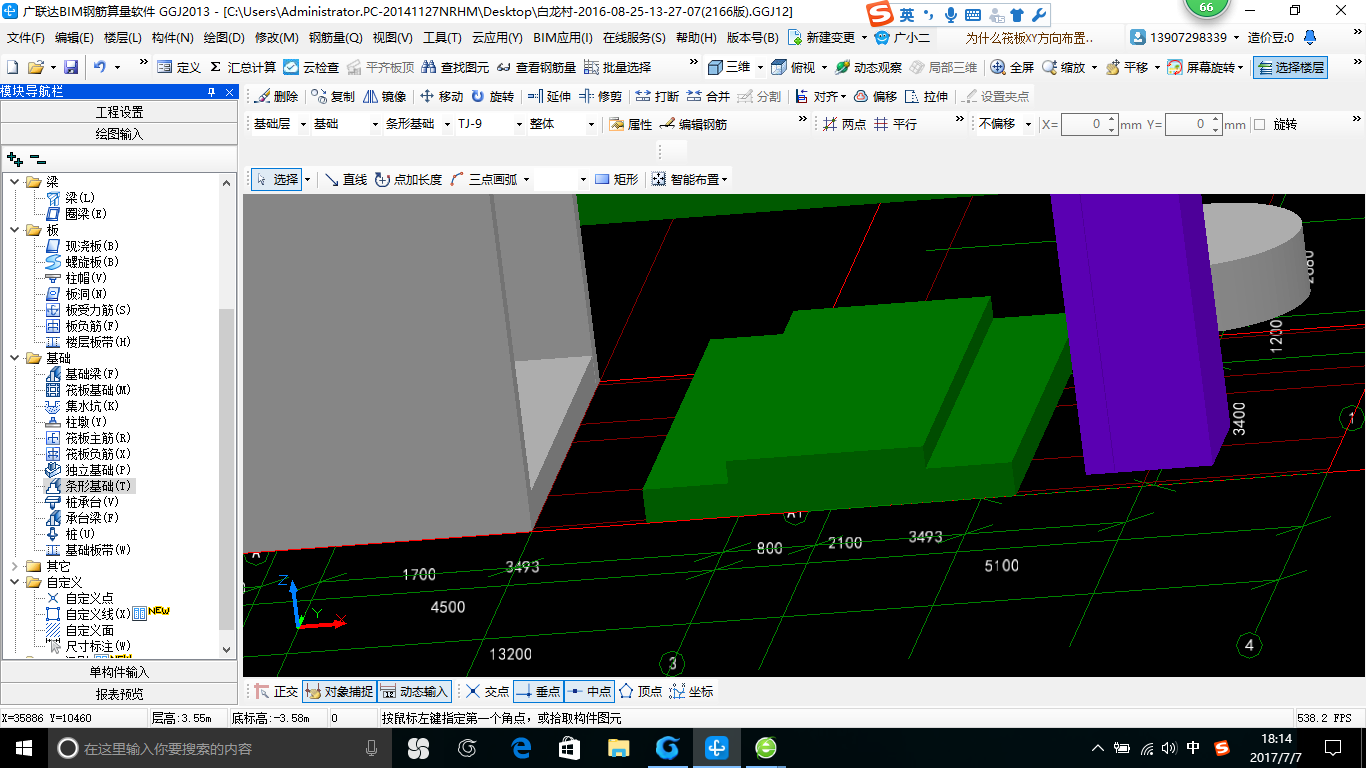The width and height of the screenshot is (1366, 768).
Task: Open the 在线服务(S) menu
Action: pos(634,38)
